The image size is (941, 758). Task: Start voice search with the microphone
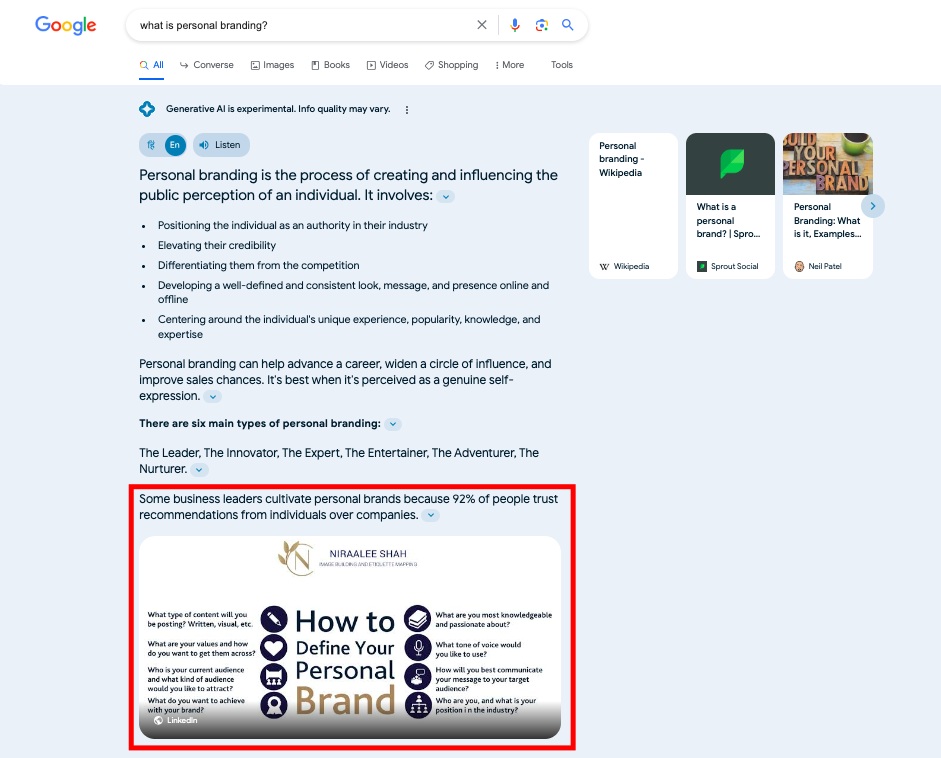point(515,25)
